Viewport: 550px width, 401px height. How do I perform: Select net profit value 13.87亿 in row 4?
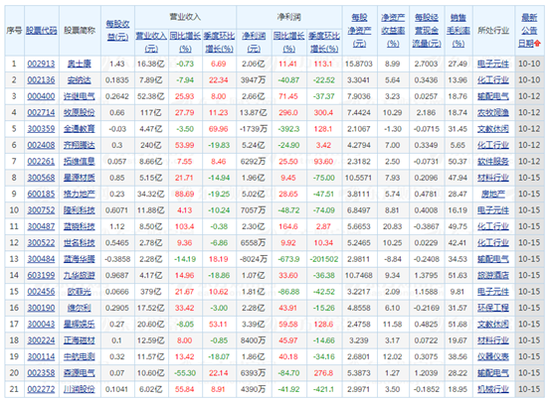[x=253, y=113]
